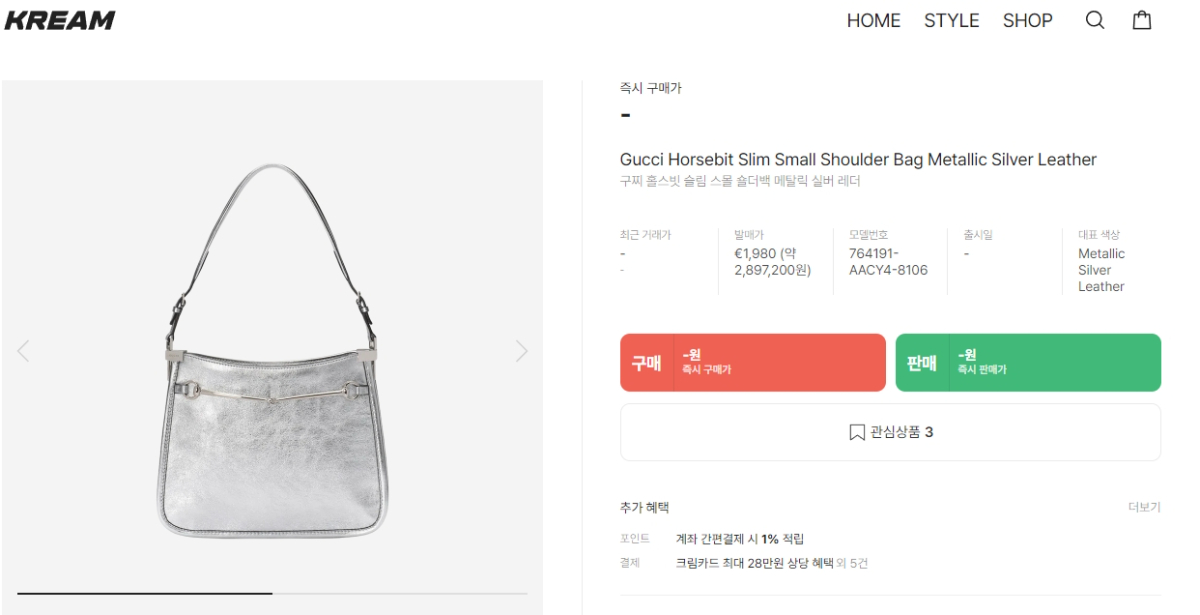Open the SHOP menu
Viewport: 1200px width, 615px height.
click(1028, 20)
